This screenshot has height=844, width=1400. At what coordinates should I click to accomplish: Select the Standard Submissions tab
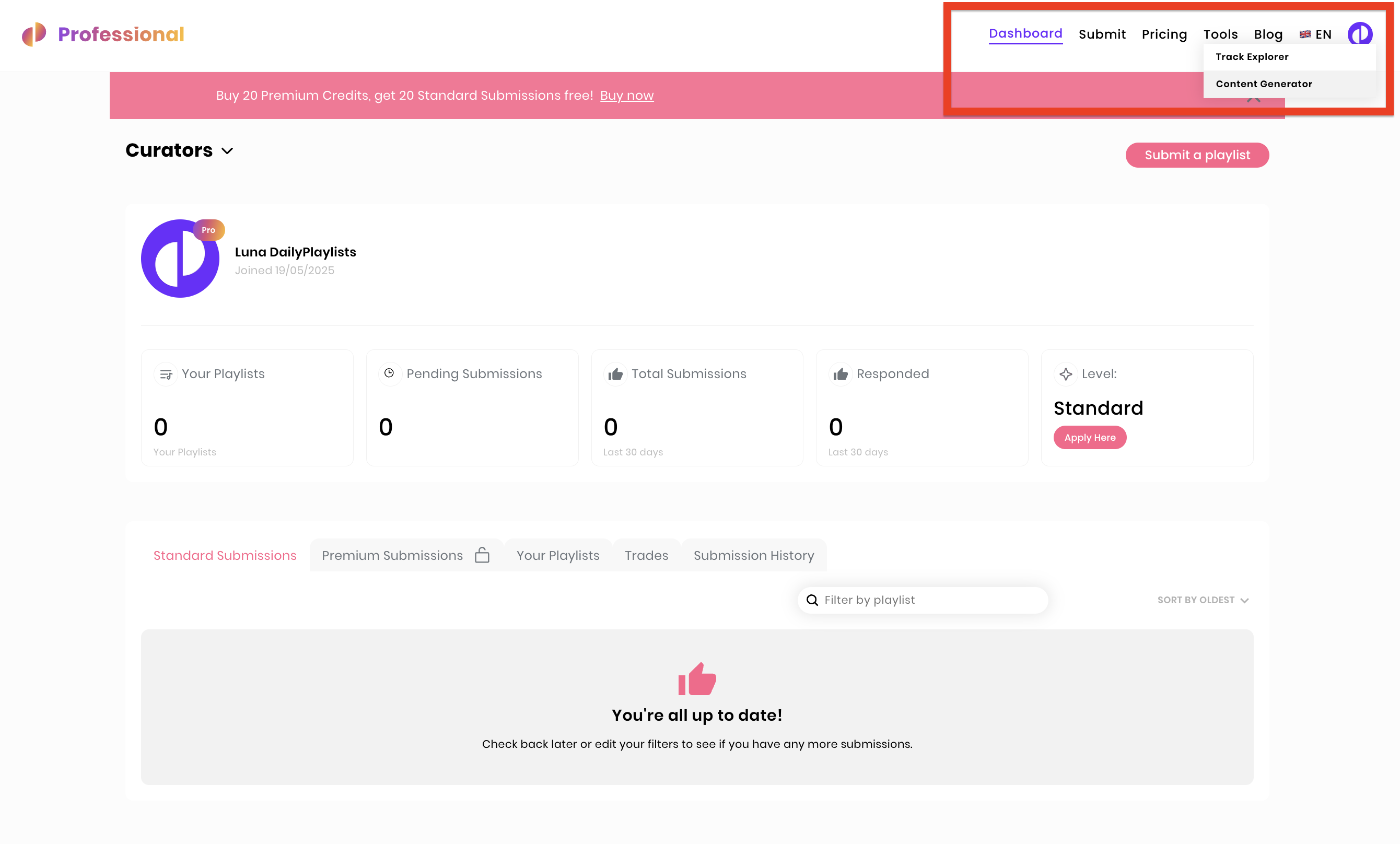point(225,555)
